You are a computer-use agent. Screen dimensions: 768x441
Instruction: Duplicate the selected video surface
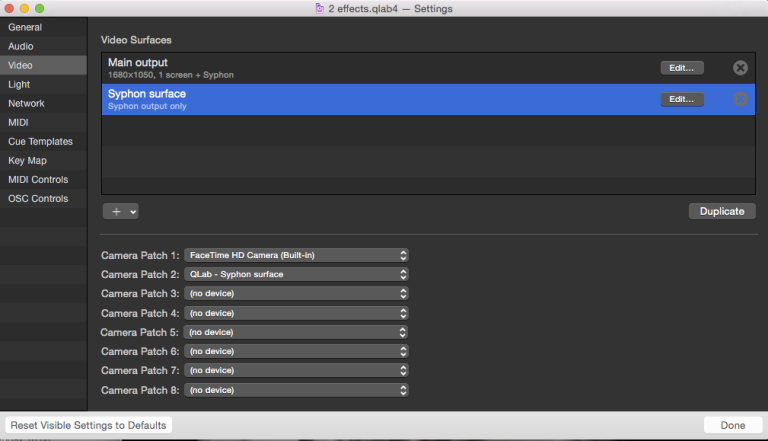point(721,211)
